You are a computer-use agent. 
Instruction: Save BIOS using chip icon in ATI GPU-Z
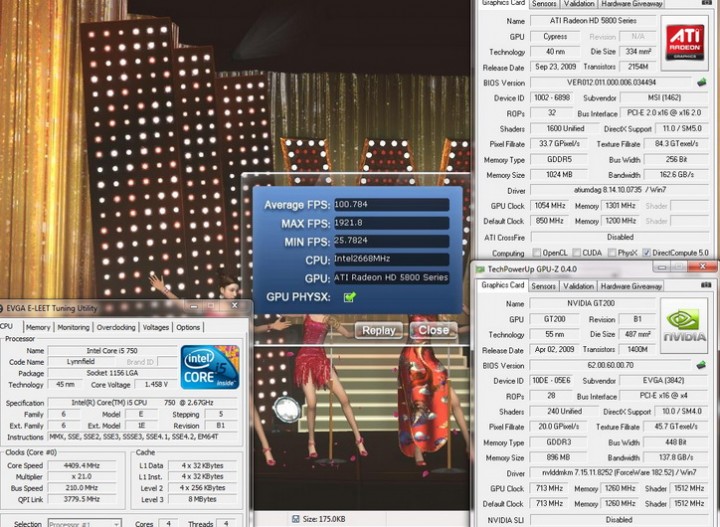tap(701, 83)
